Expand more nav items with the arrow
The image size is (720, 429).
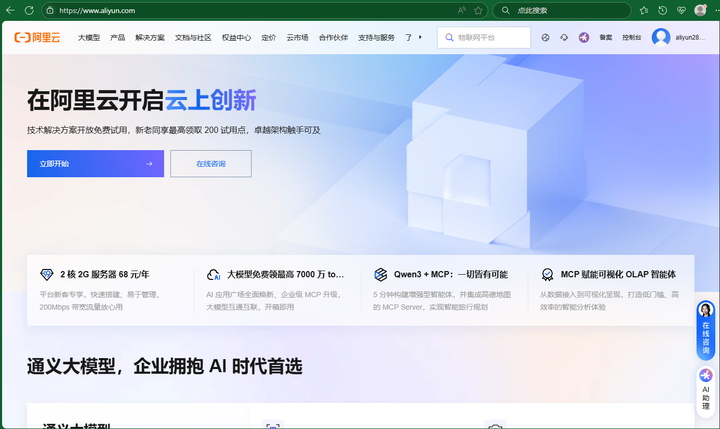pyautogui.click(x=420, y=37)
